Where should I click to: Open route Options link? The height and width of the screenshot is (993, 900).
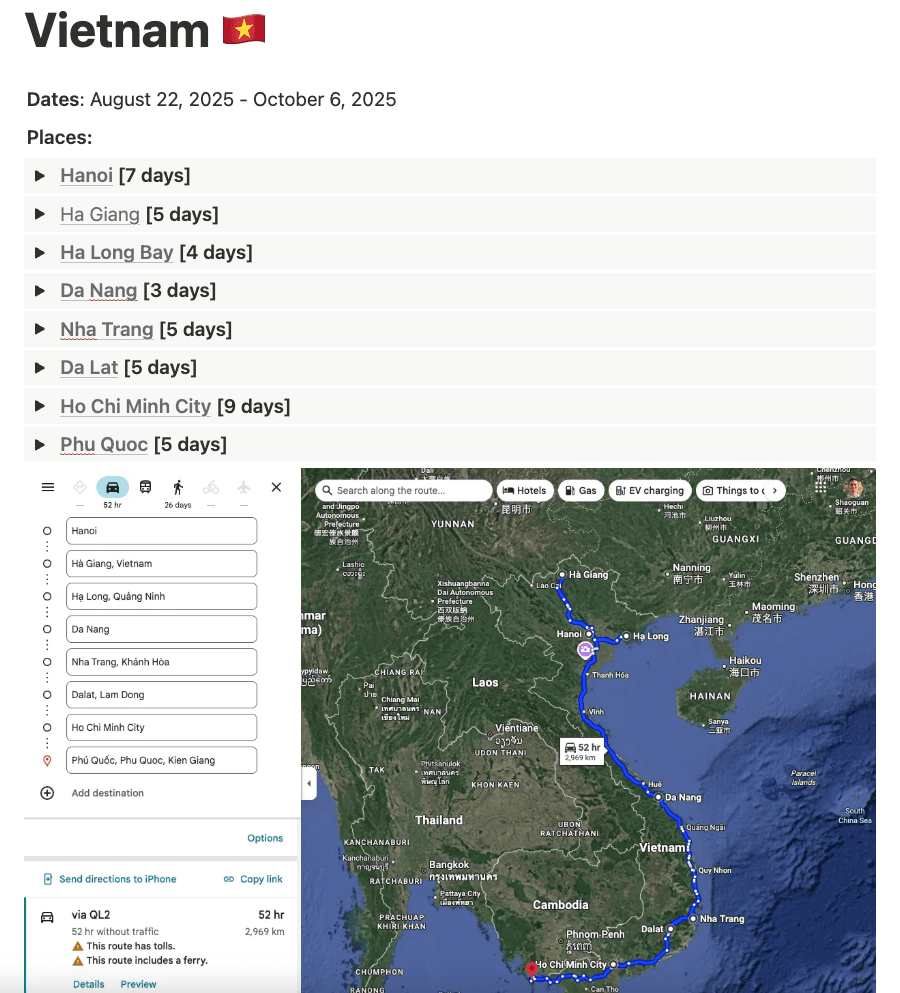pyautogui.click(x=265, y=838)
